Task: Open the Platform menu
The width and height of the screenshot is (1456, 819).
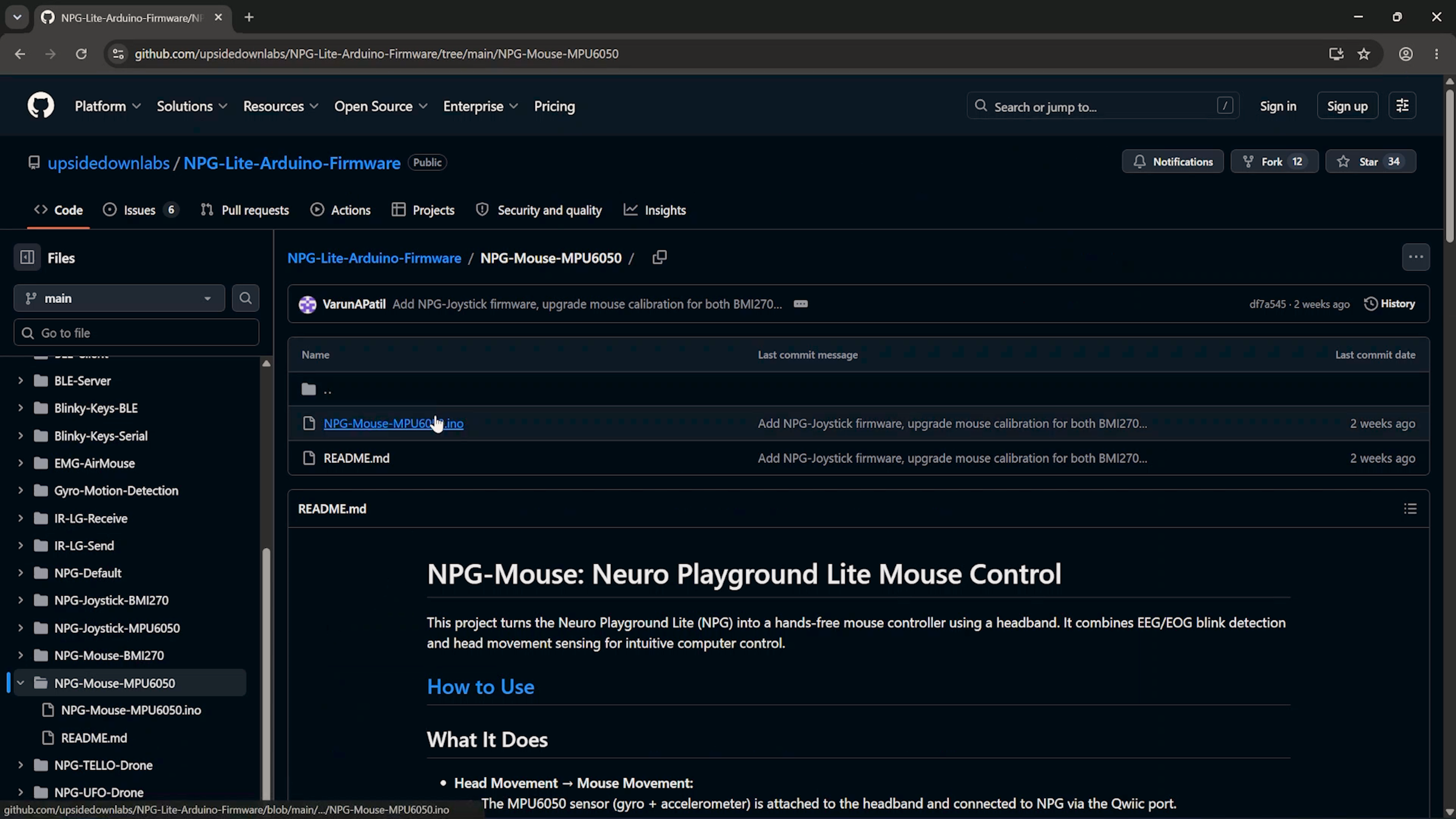Action: (108, 106)
